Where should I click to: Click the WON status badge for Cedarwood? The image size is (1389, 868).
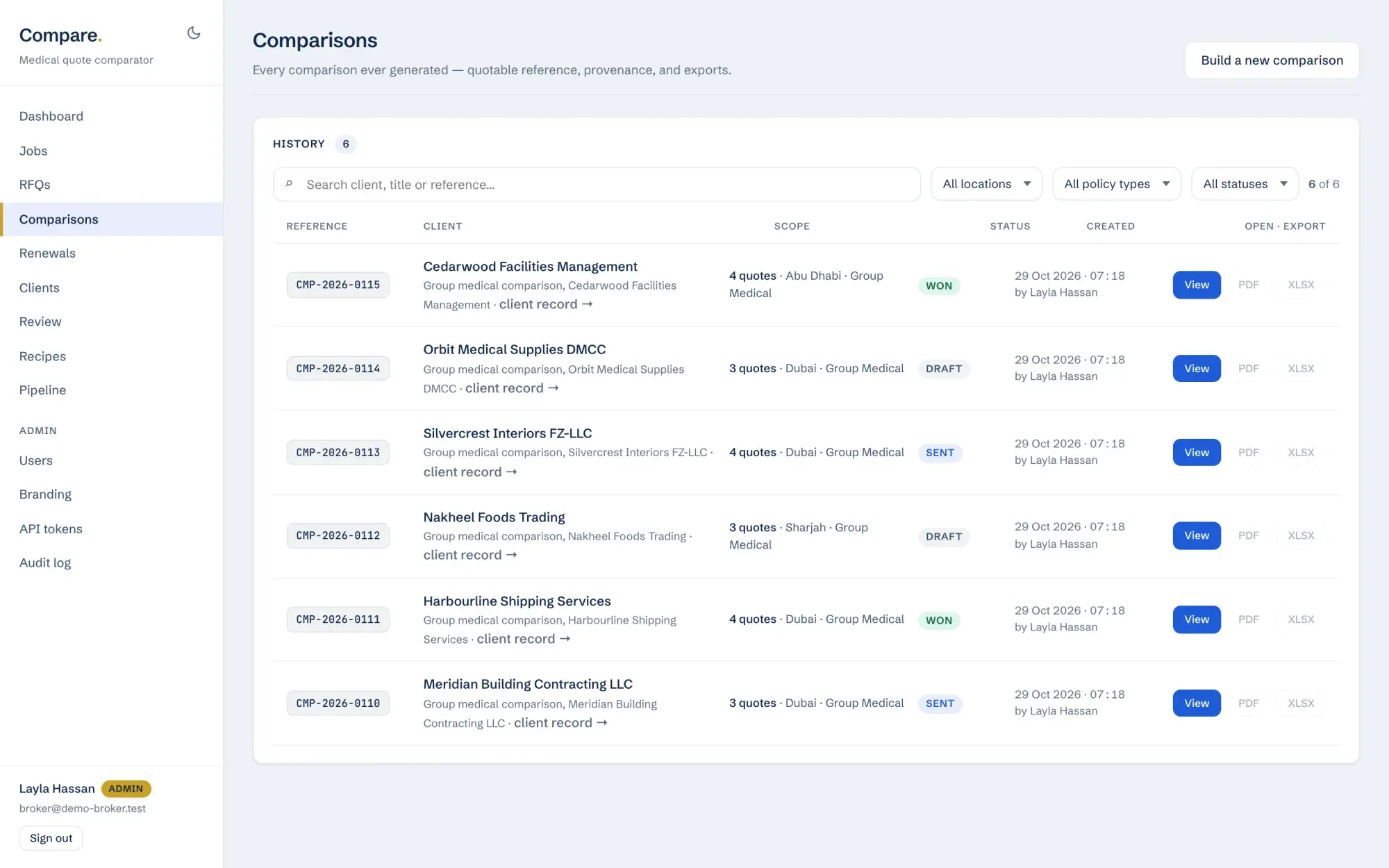point(939,286)
